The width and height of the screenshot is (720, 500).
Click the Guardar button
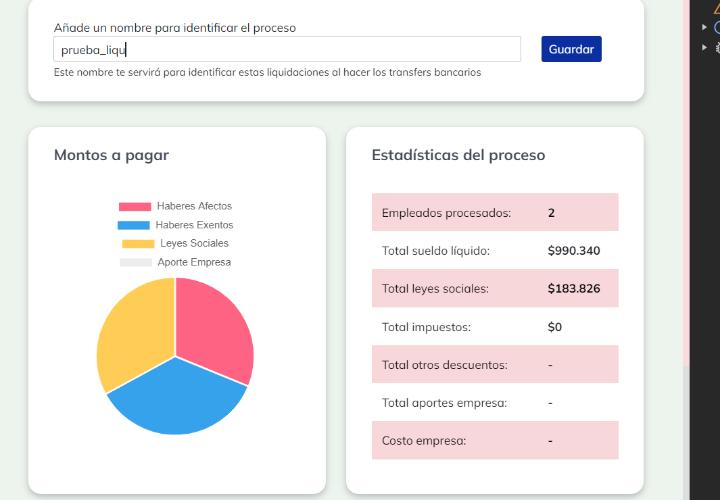click(571, 49)
